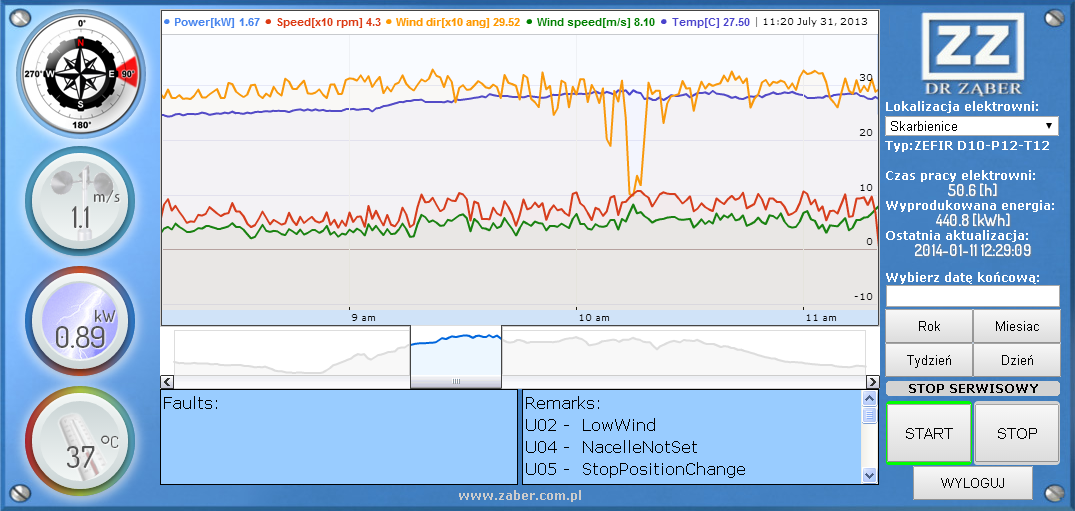
Task: Open the Lokalizacja elektrowni dropdown
Action: [972, 126]
